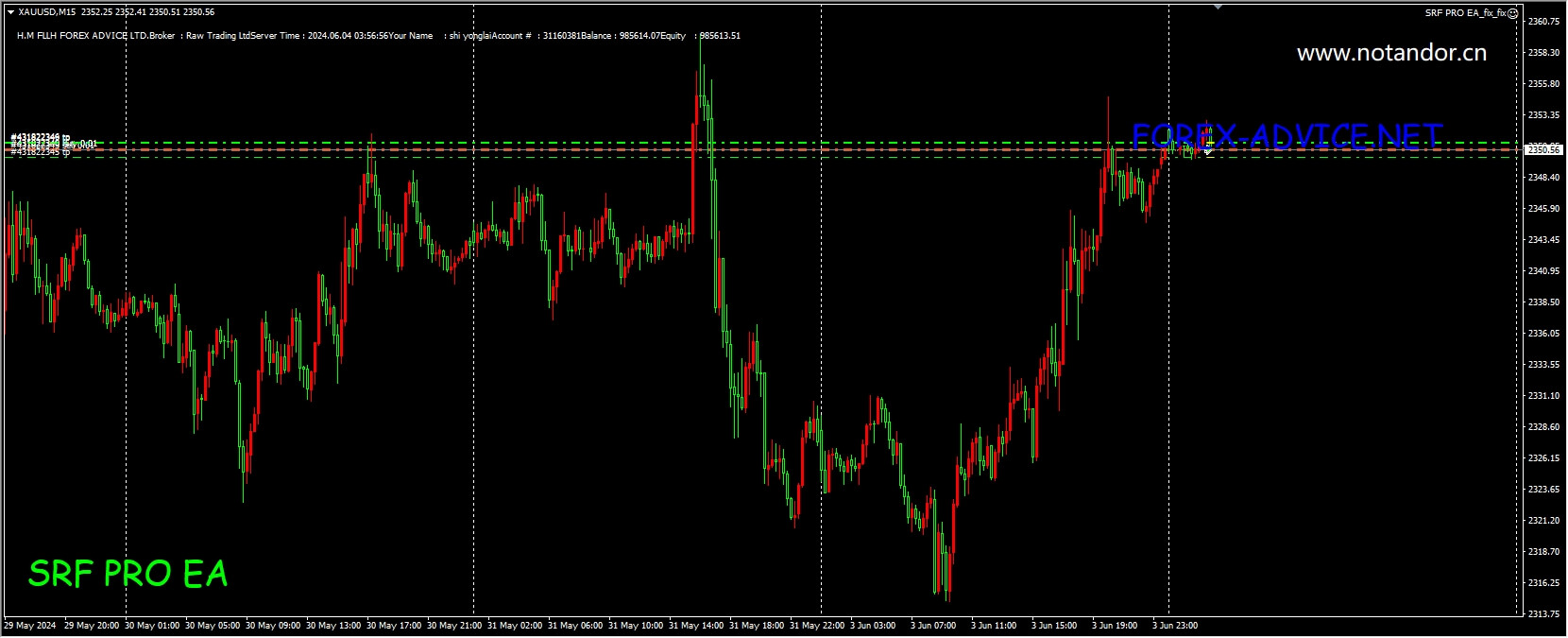Click the 30 May 09:00 time label

coord(273,625)
